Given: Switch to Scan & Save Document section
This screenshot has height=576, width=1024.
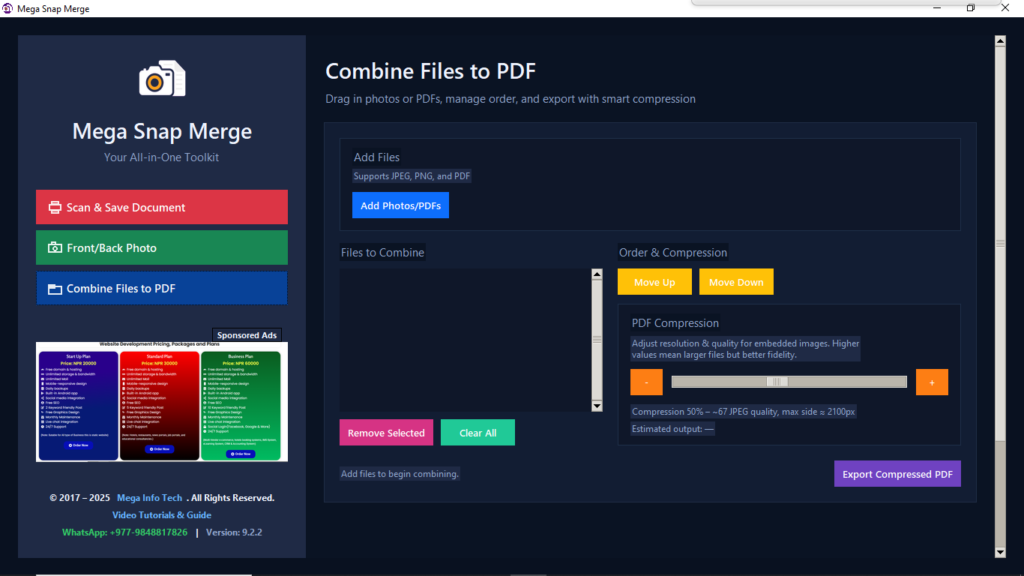Looking at the screenshot, I should [x=161, y=207].
